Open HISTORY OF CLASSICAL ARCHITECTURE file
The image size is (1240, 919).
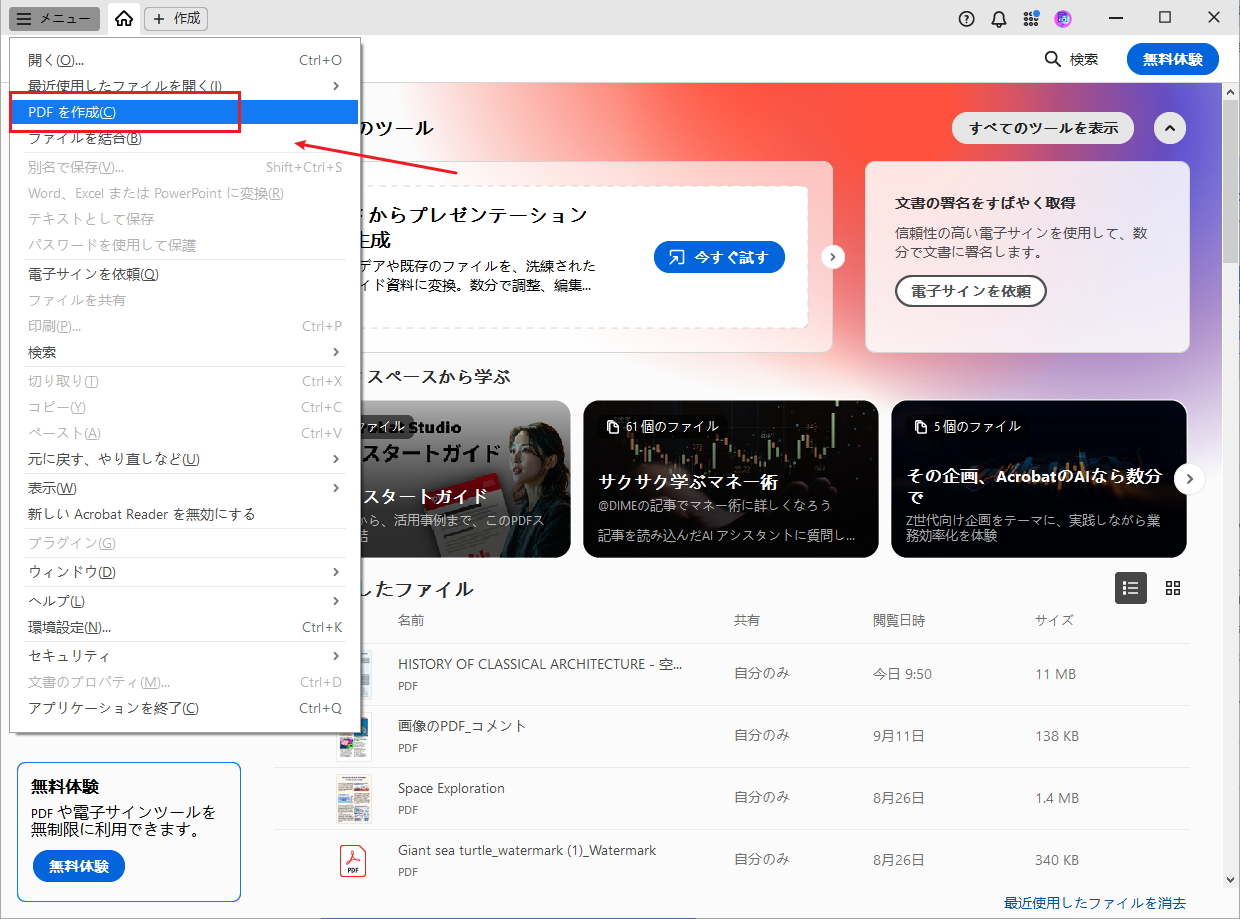click(x=540, y=664)
